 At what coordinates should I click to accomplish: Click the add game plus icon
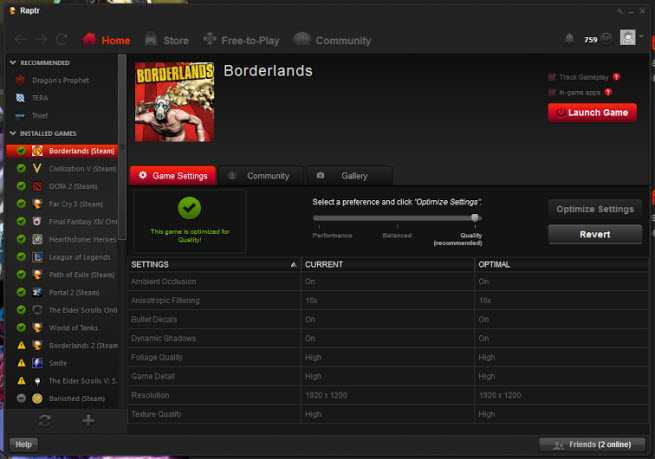click(x=88, y=420)
